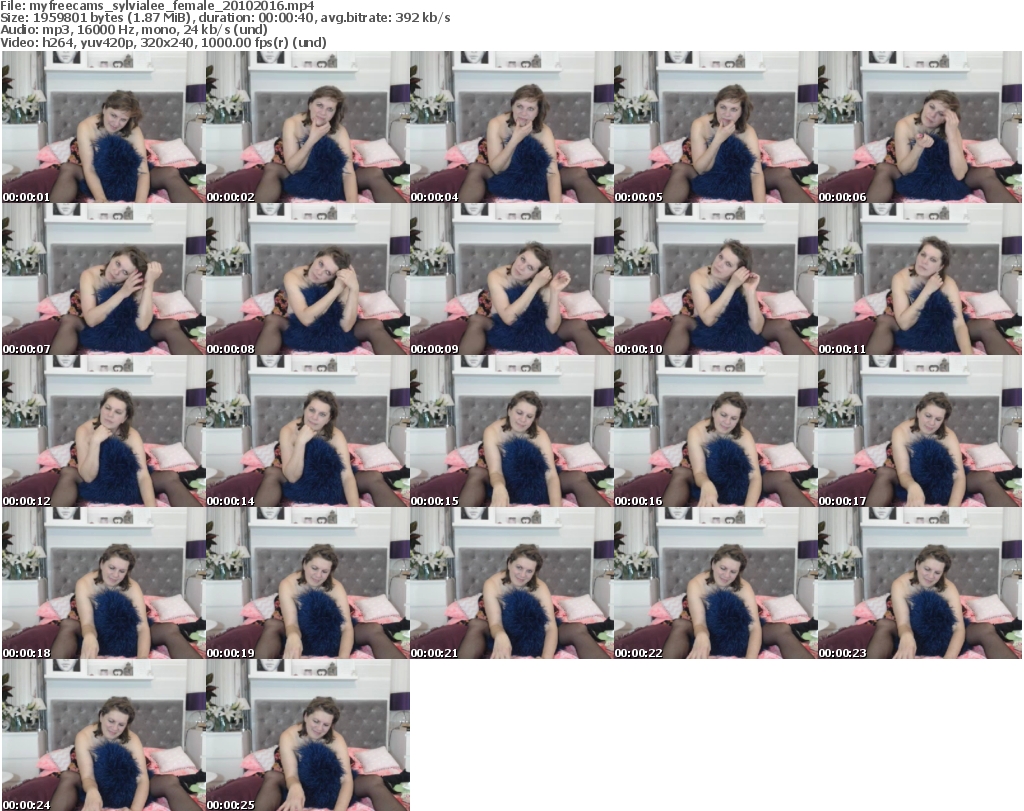Pick the thumbnail at 00:00:10

click(715, 279)
